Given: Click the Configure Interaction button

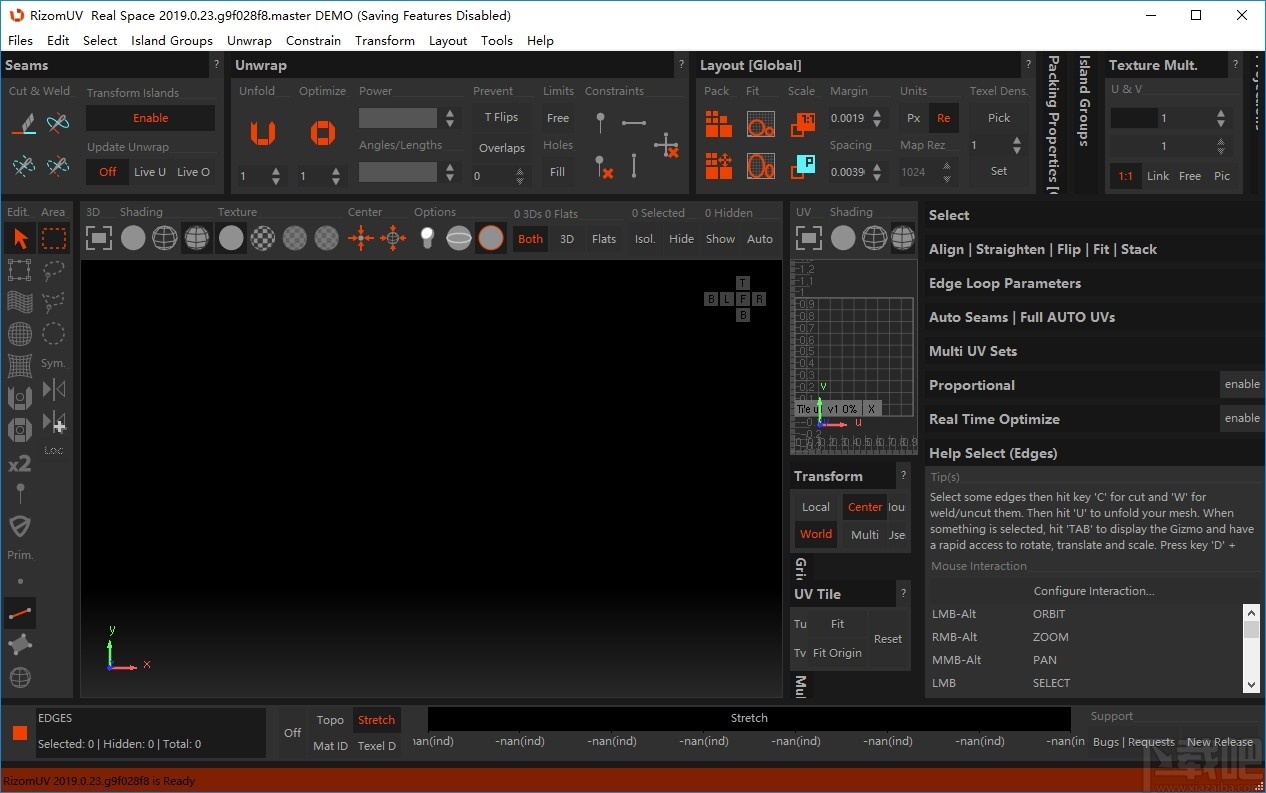Looking at the screenshot, I should pos(1093,591).
